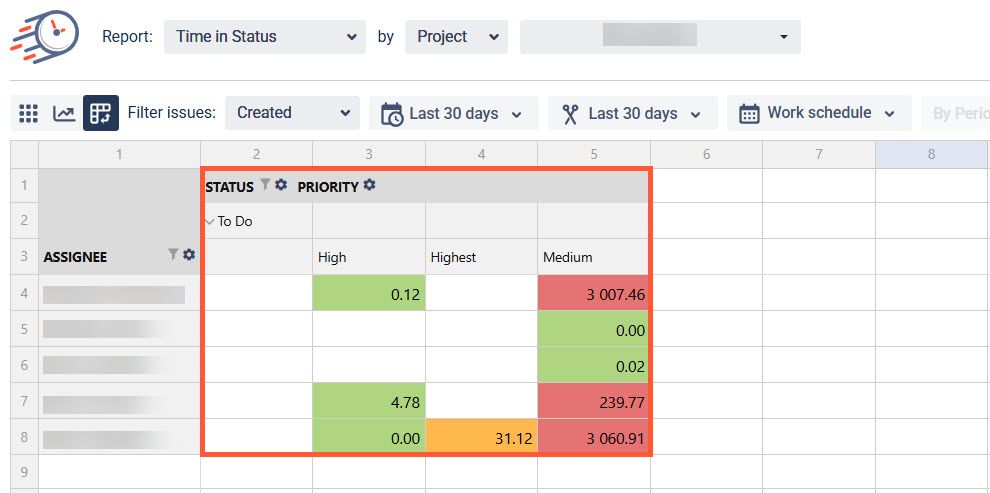
Task: Open the Work schedule dropdown
Action: pos(819,113)
